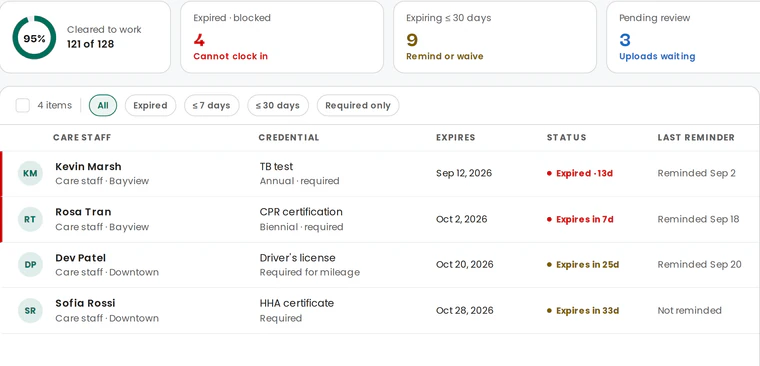Image resolution: width=760 pixels, height=366 pixels.
Task: Click the CPR certification credential
Action: click(301, 212)
